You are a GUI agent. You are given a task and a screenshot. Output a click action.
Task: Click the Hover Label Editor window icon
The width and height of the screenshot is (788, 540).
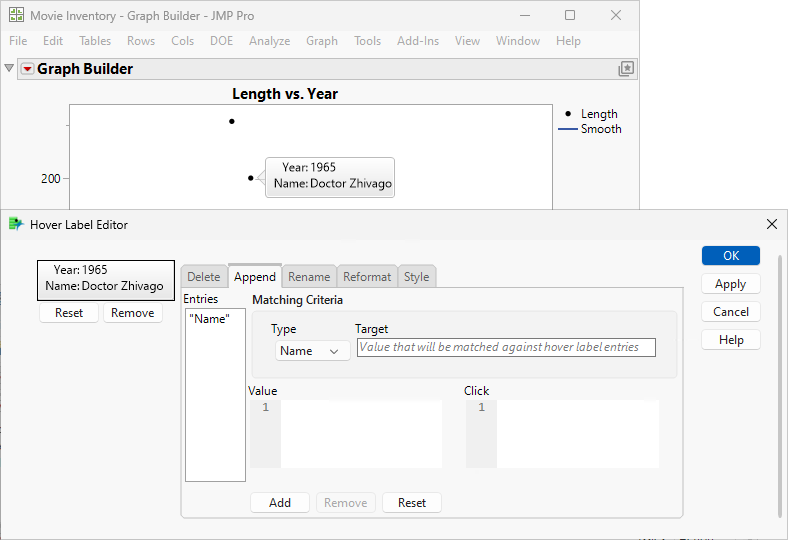tap(16, 225)
